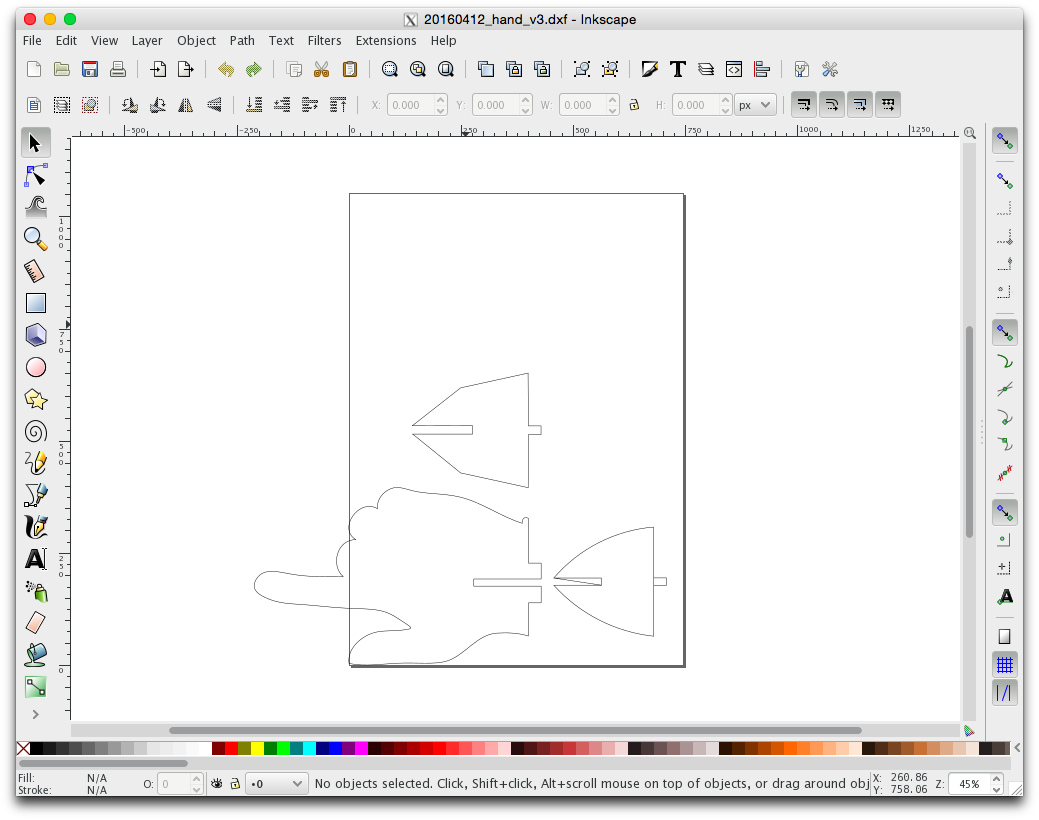Raise selection to top icon

(338, 105)
